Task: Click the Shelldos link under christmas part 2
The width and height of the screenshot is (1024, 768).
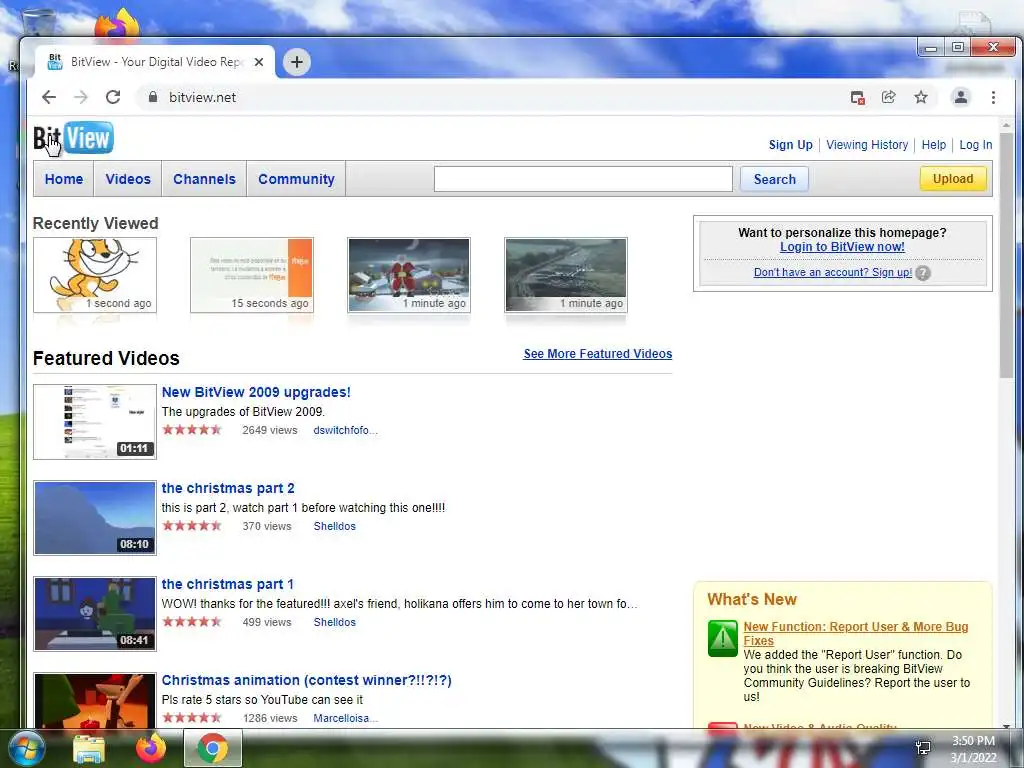Action: pyautogui.click(x=334, y=526)
